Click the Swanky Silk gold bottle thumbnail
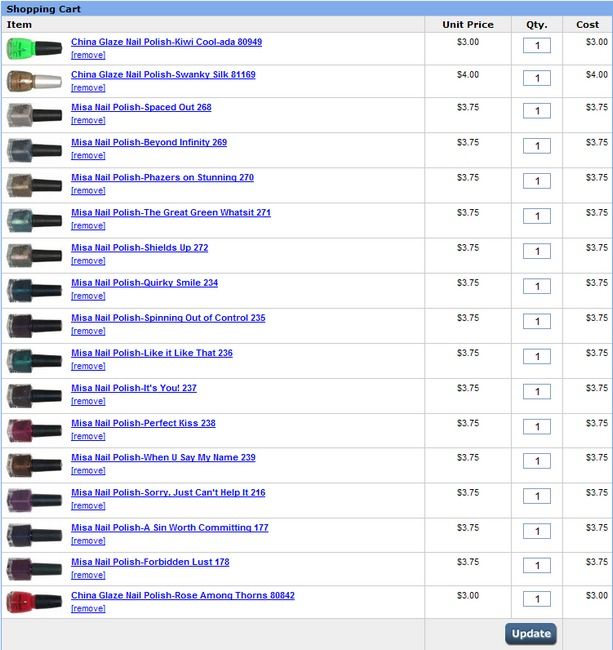 (34, 81)
